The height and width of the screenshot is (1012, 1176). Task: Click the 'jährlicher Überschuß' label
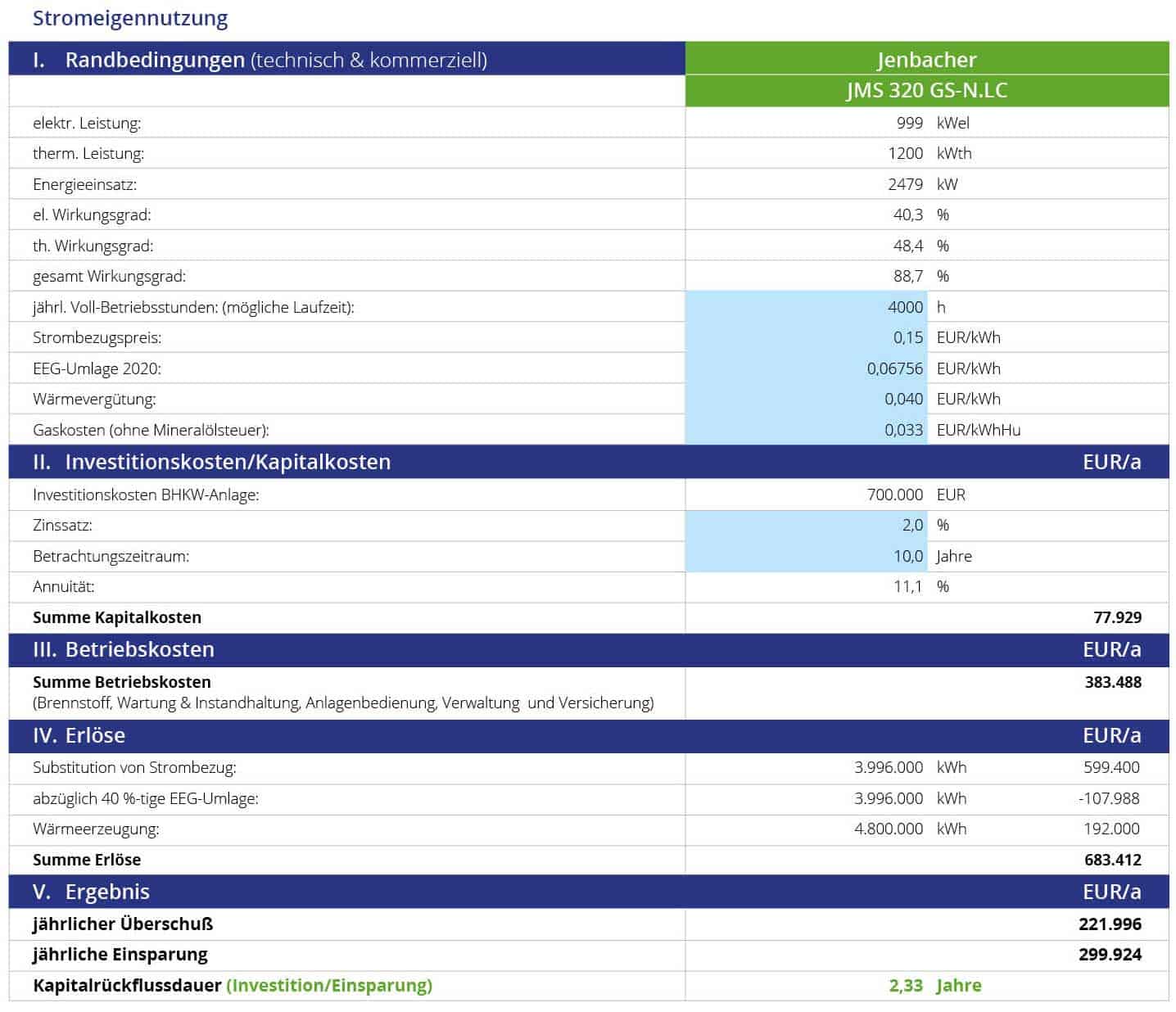123,924
